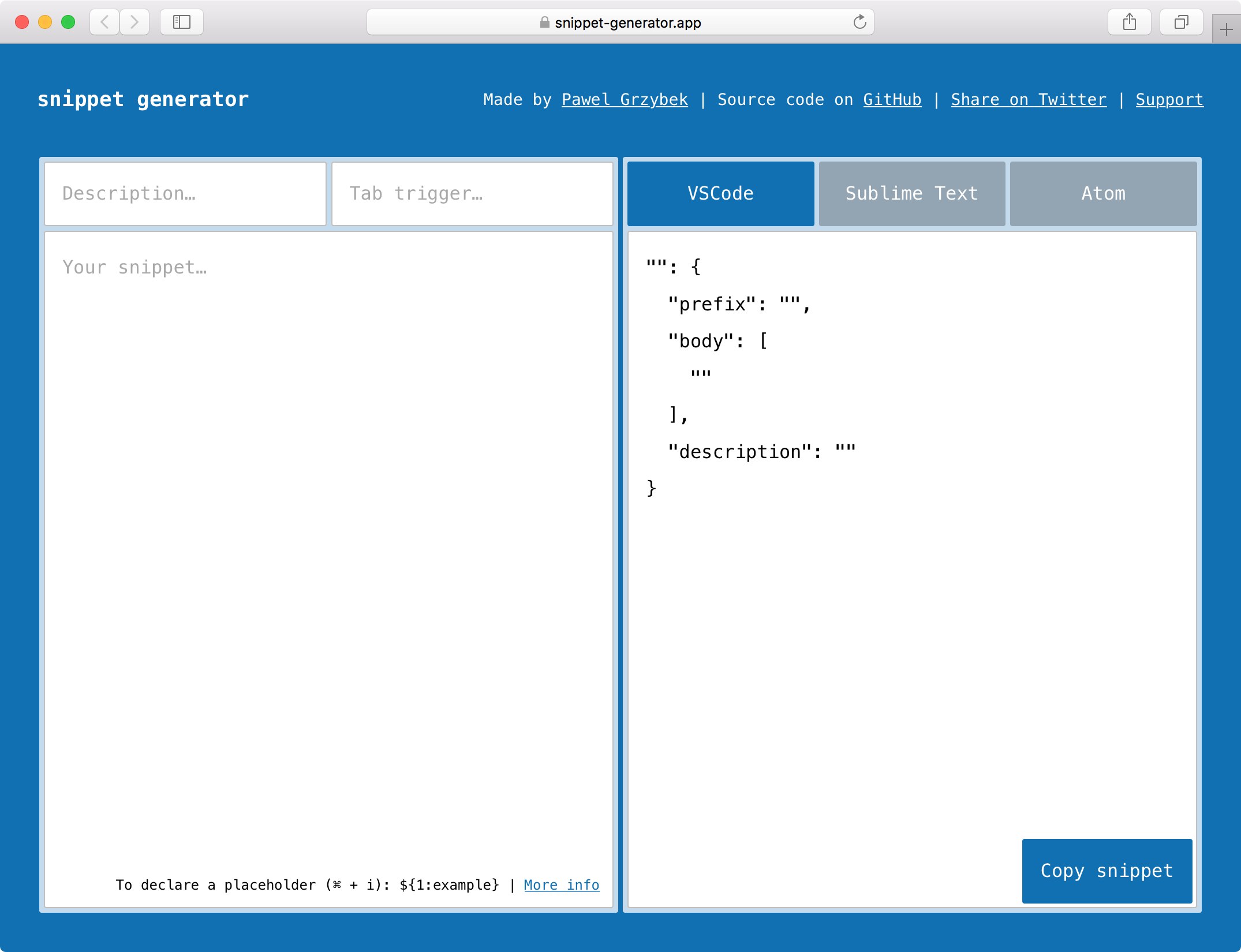The image size is (1241, 952).
Task: Minimize window with yellow button
Action: pyautogui.click(x=45, y=22)
